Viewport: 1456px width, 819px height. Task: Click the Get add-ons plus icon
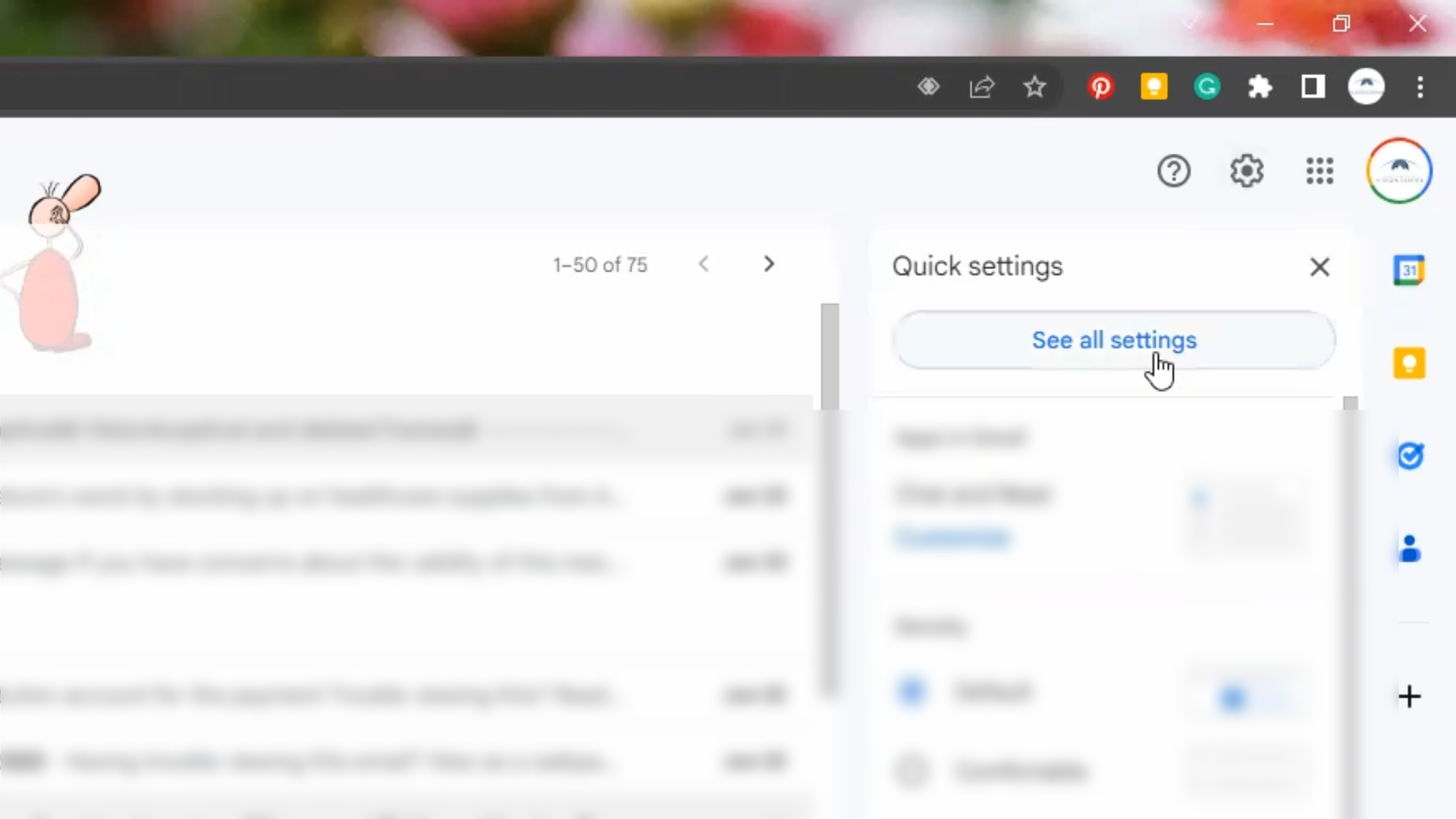point(1409,696)
